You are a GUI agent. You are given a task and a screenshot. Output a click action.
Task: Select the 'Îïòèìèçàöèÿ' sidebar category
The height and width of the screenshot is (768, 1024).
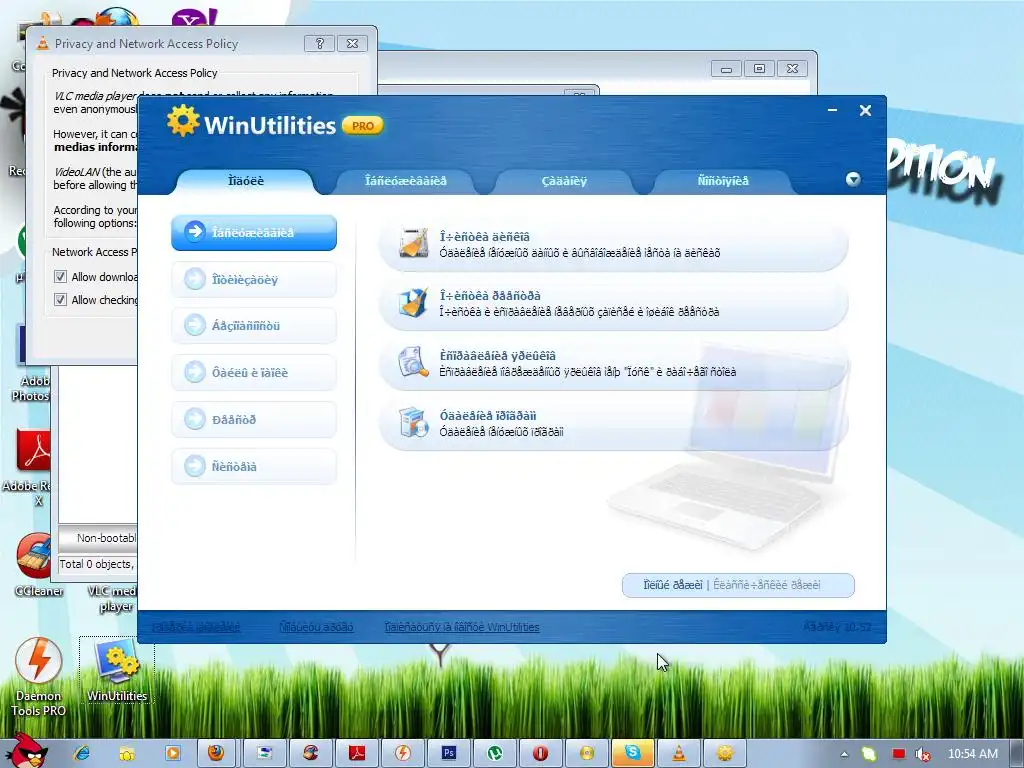tap(254, 280)
